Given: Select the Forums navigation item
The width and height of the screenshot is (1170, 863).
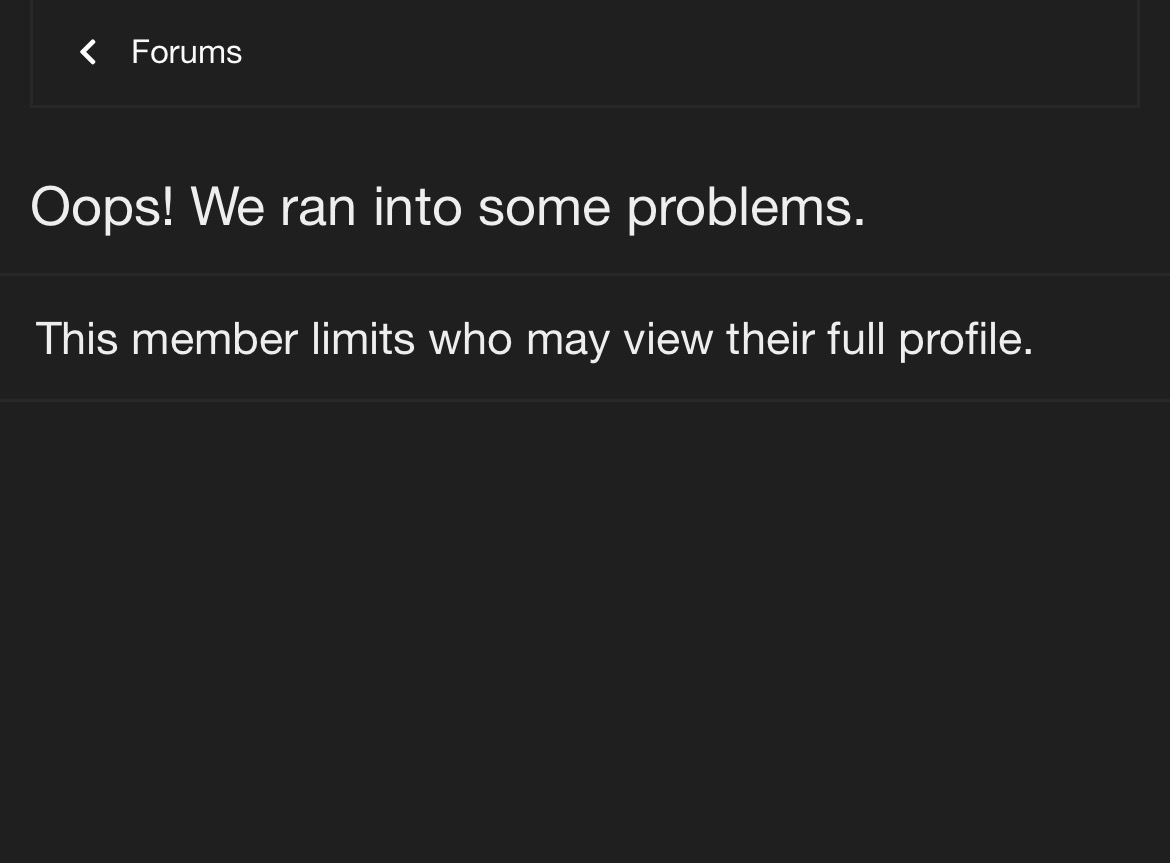Looking at the screenshot, I should click(x=186, y=52).
